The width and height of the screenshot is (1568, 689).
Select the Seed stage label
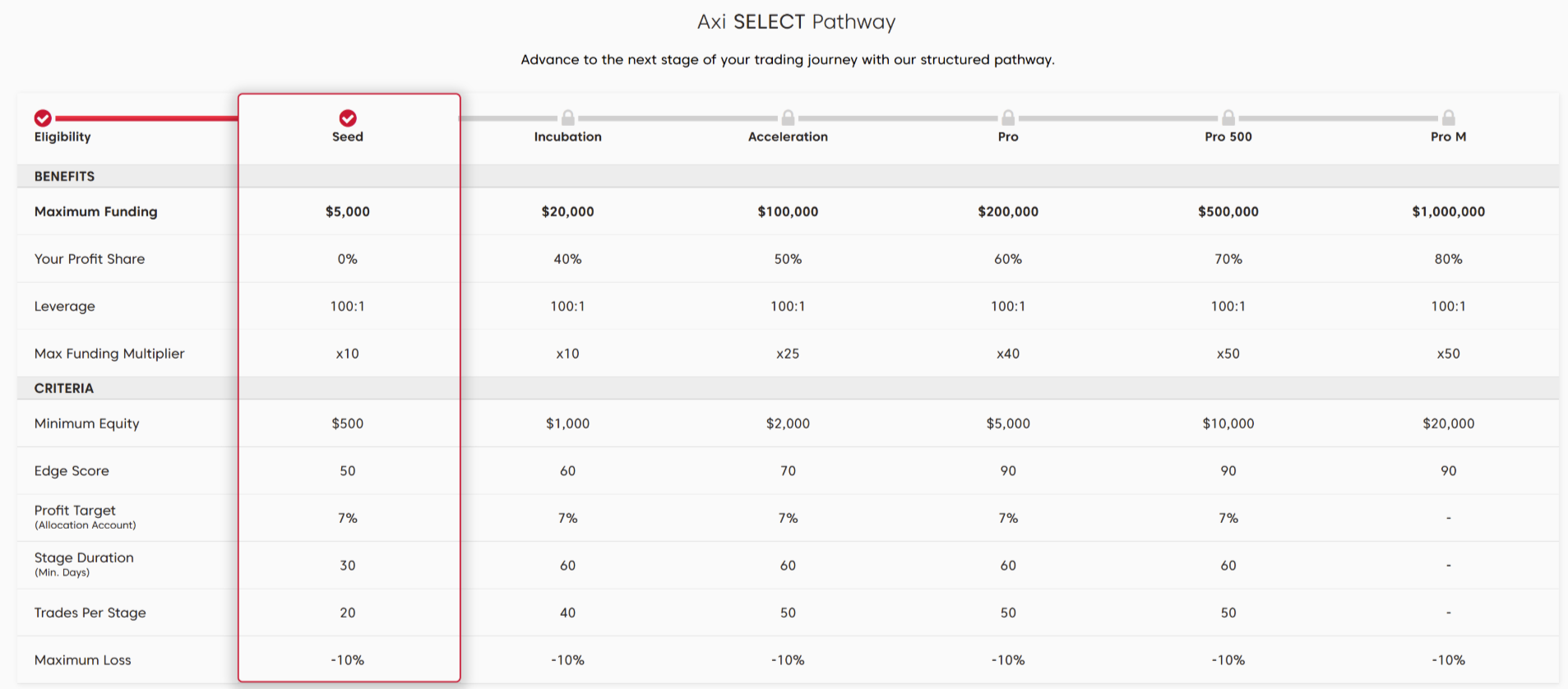click(348, 136)
